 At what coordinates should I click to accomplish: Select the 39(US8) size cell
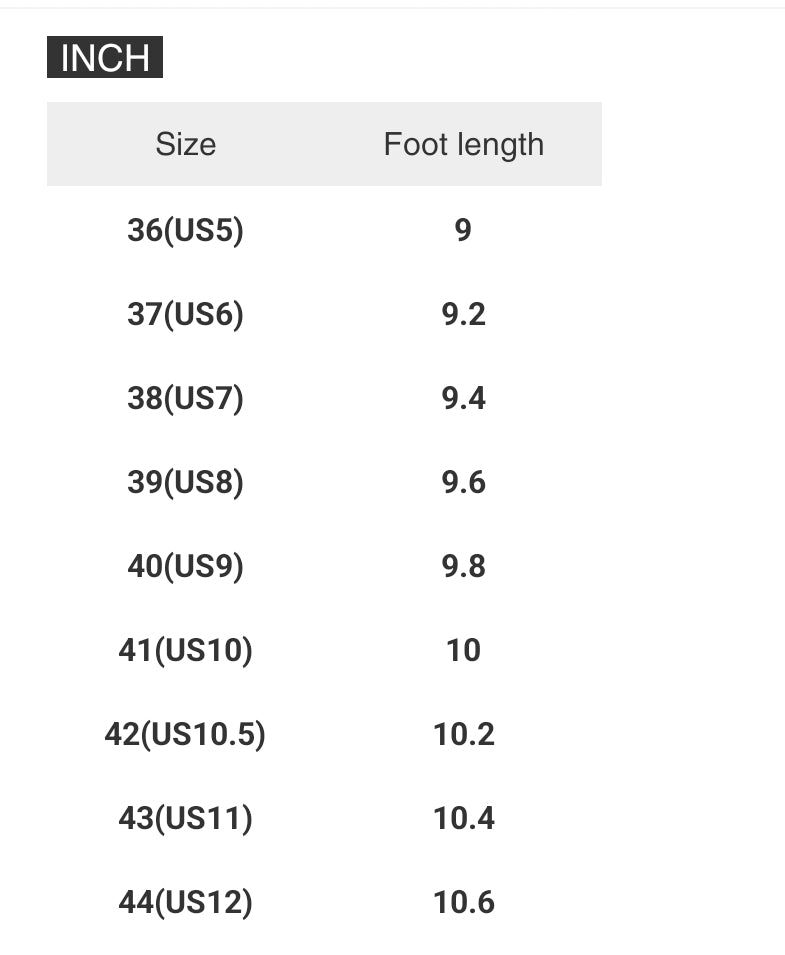[x=185, y=482]
